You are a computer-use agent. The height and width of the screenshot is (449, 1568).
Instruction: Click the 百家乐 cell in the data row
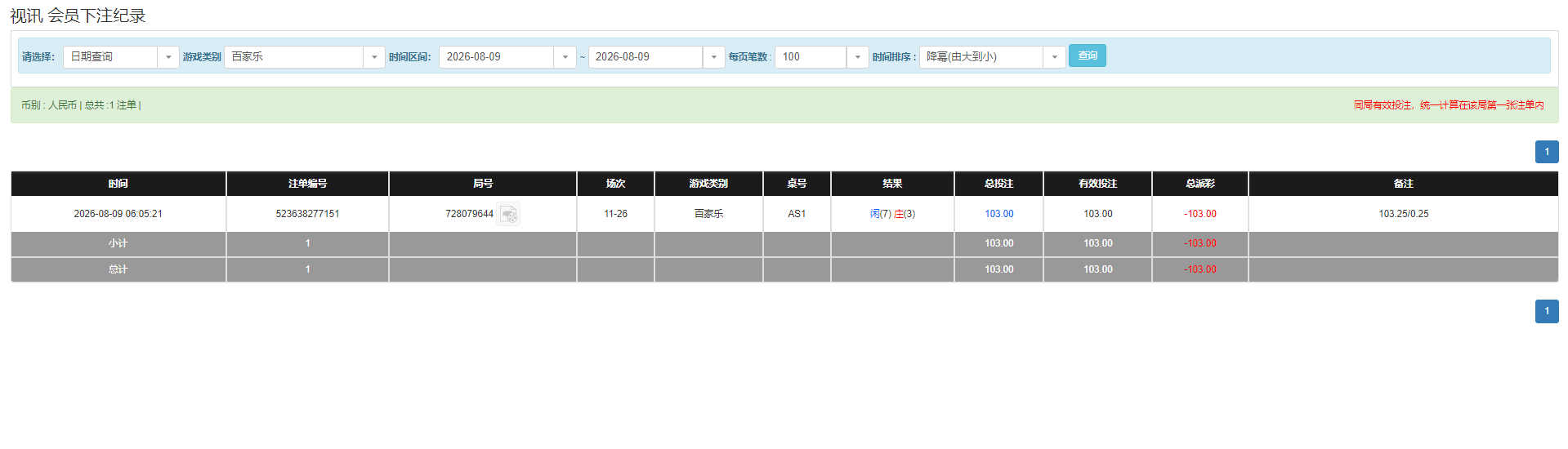click(708, 214)
